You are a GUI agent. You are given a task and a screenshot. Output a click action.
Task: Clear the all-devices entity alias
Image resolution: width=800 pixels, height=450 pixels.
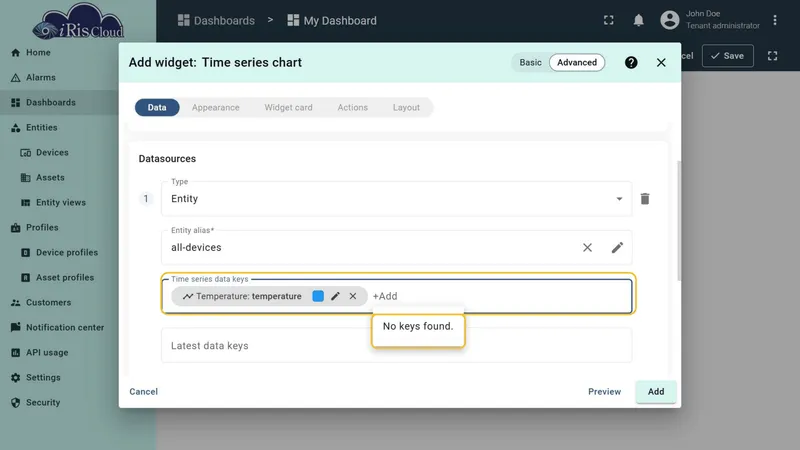coord(587,247)
